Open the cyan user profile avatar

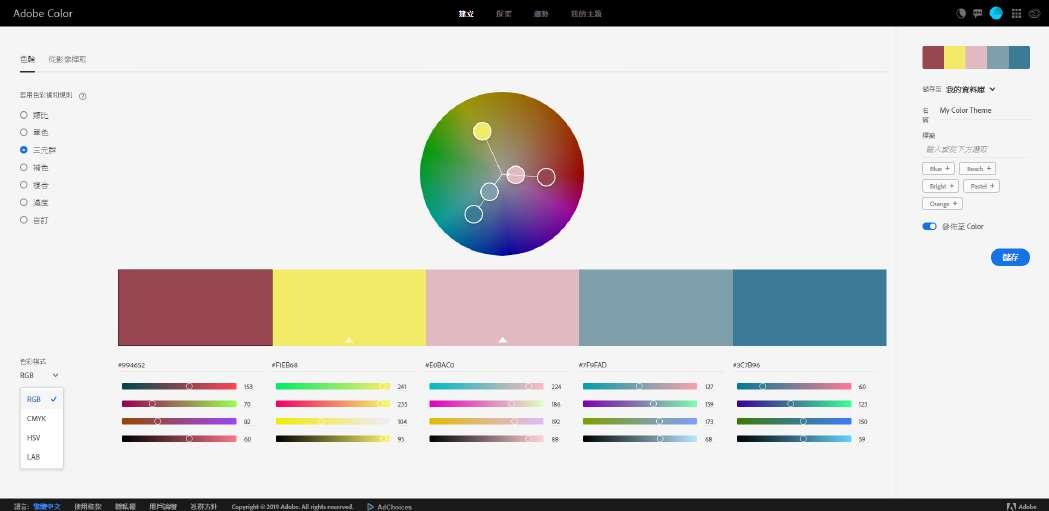[996, 13]
